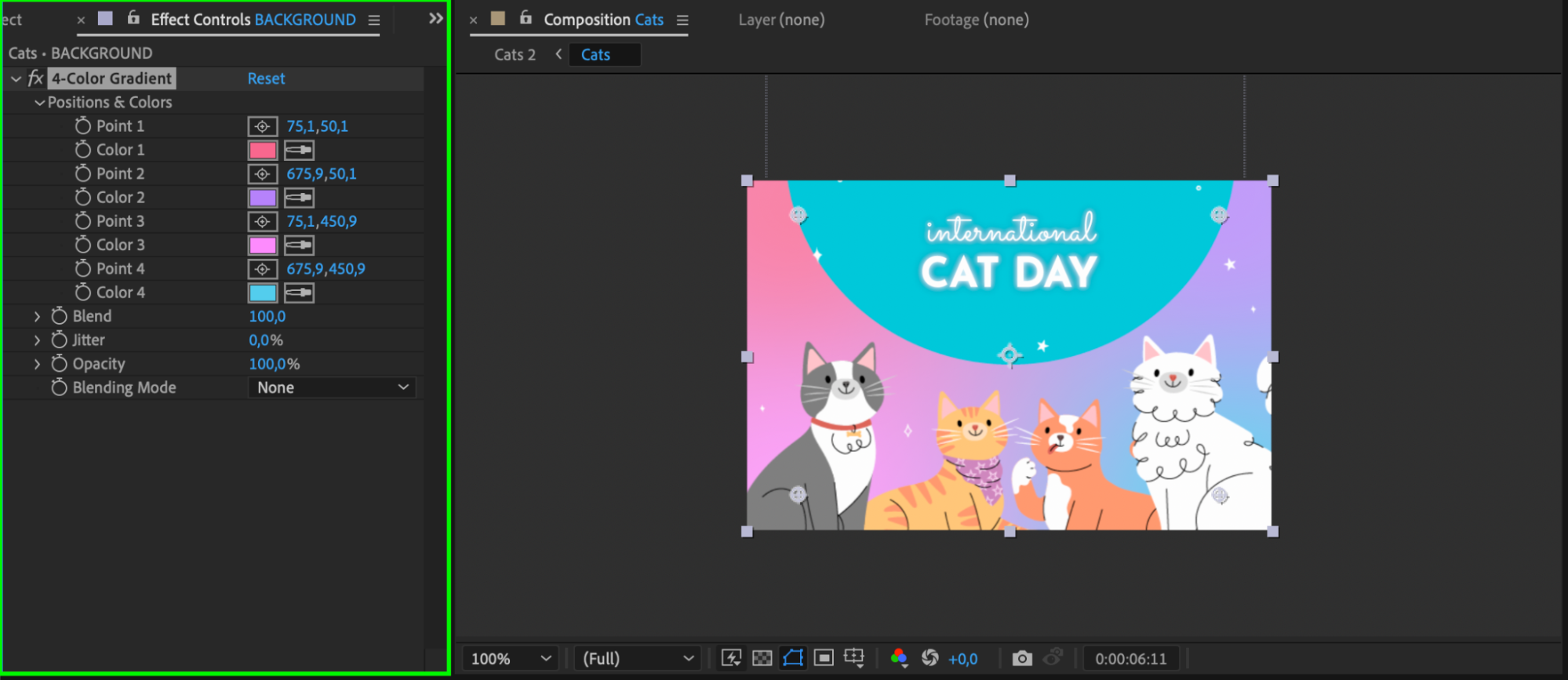Screen dimensions: 1568x680
Task: Open the Blending Mode dropdown
Action: pos(332,387)
